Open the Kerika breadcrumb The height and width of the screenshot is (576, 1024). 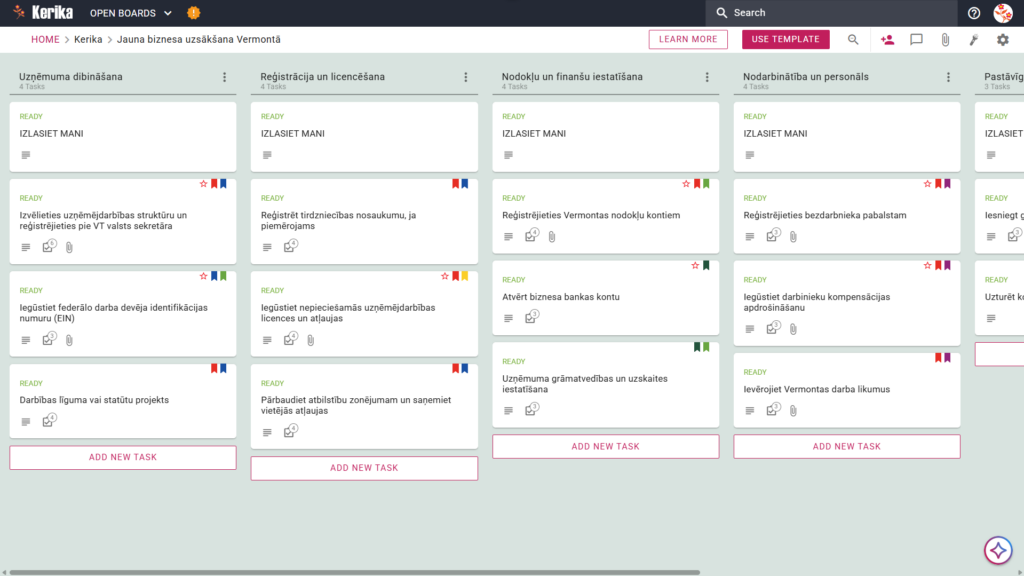88,39
